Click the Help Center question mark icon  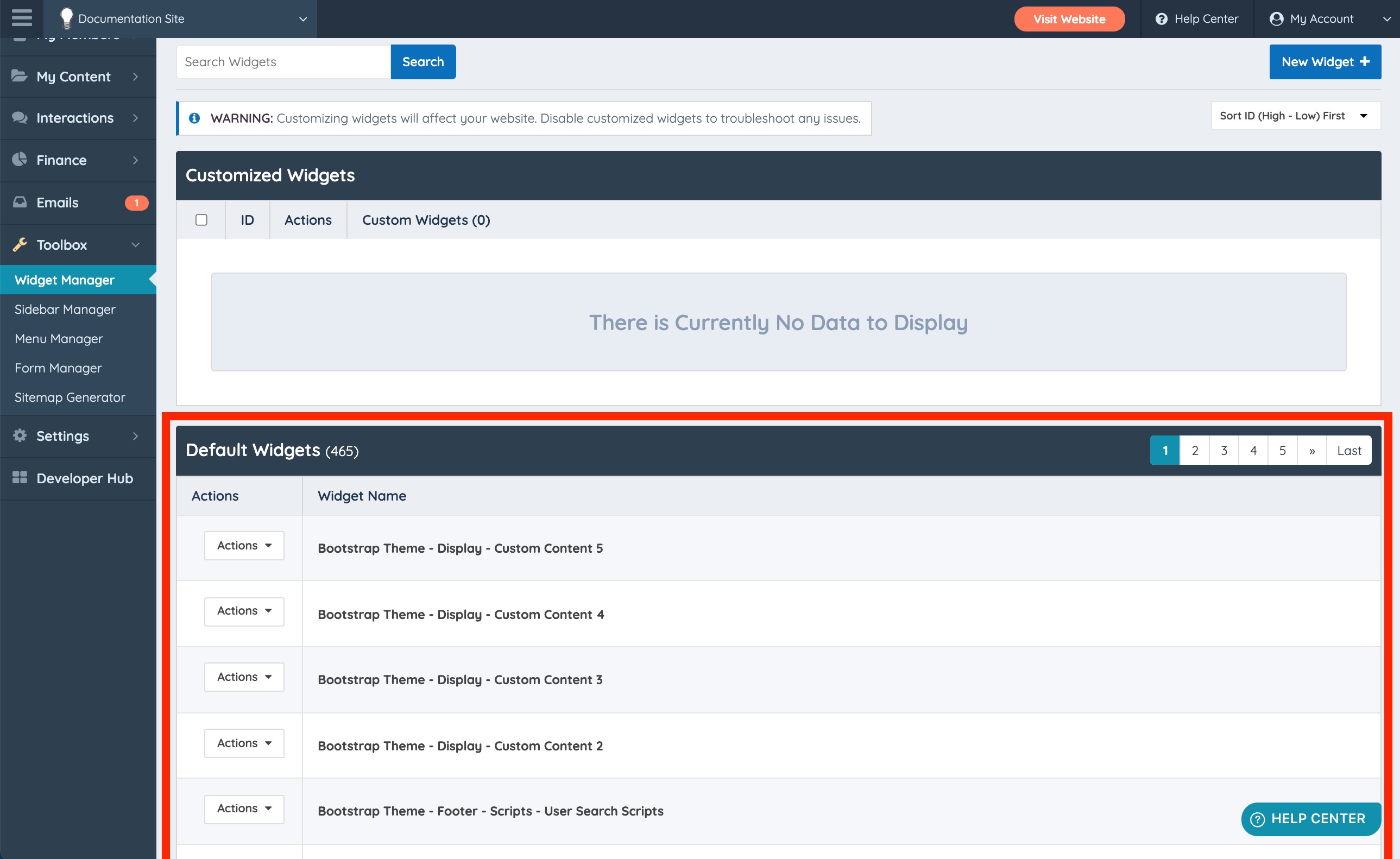click(1161, 19)
